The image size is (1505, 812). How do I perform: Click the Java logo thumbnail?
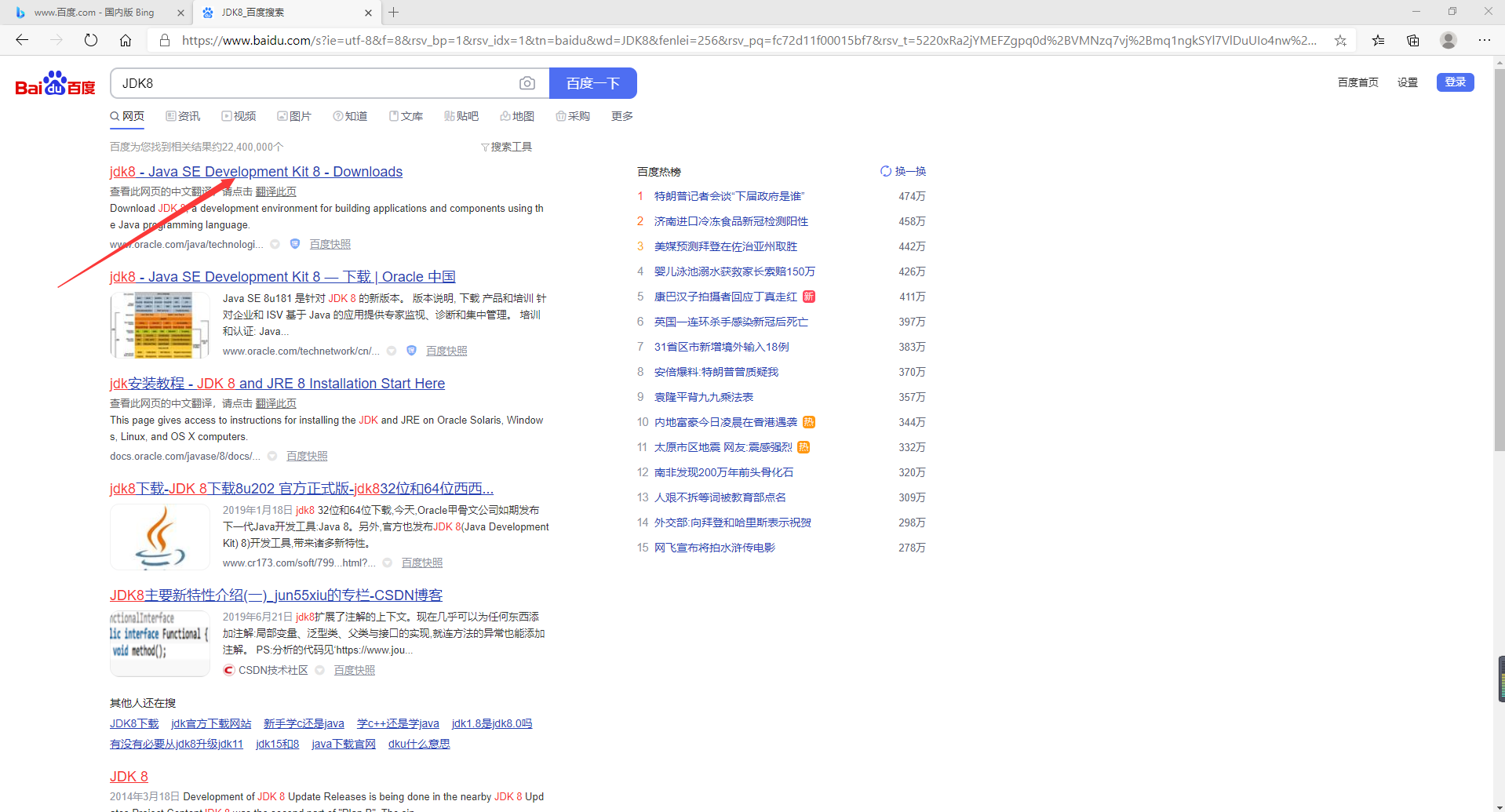click(160, 537)
